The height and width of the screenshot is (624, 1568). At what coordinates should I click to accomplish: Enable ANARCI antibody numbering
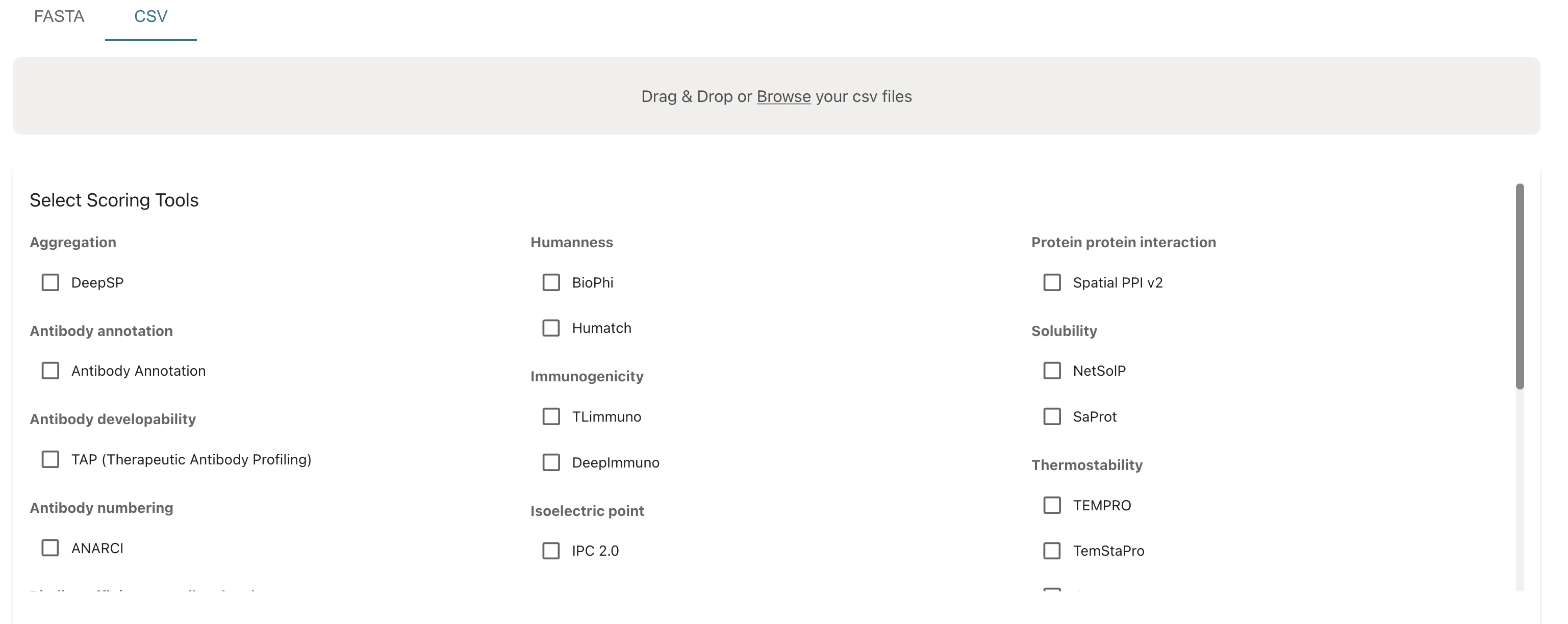[50, 548]
